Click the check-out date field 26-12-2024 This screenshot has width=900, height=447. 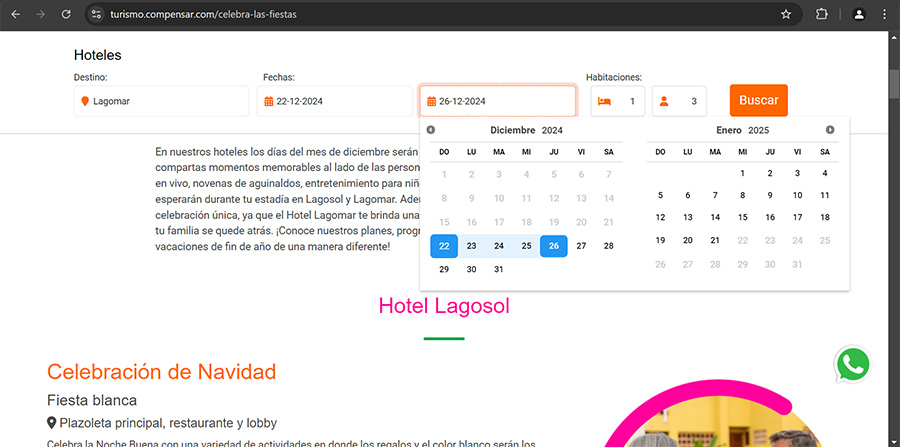pyautogui.click(x=498, y=101)
